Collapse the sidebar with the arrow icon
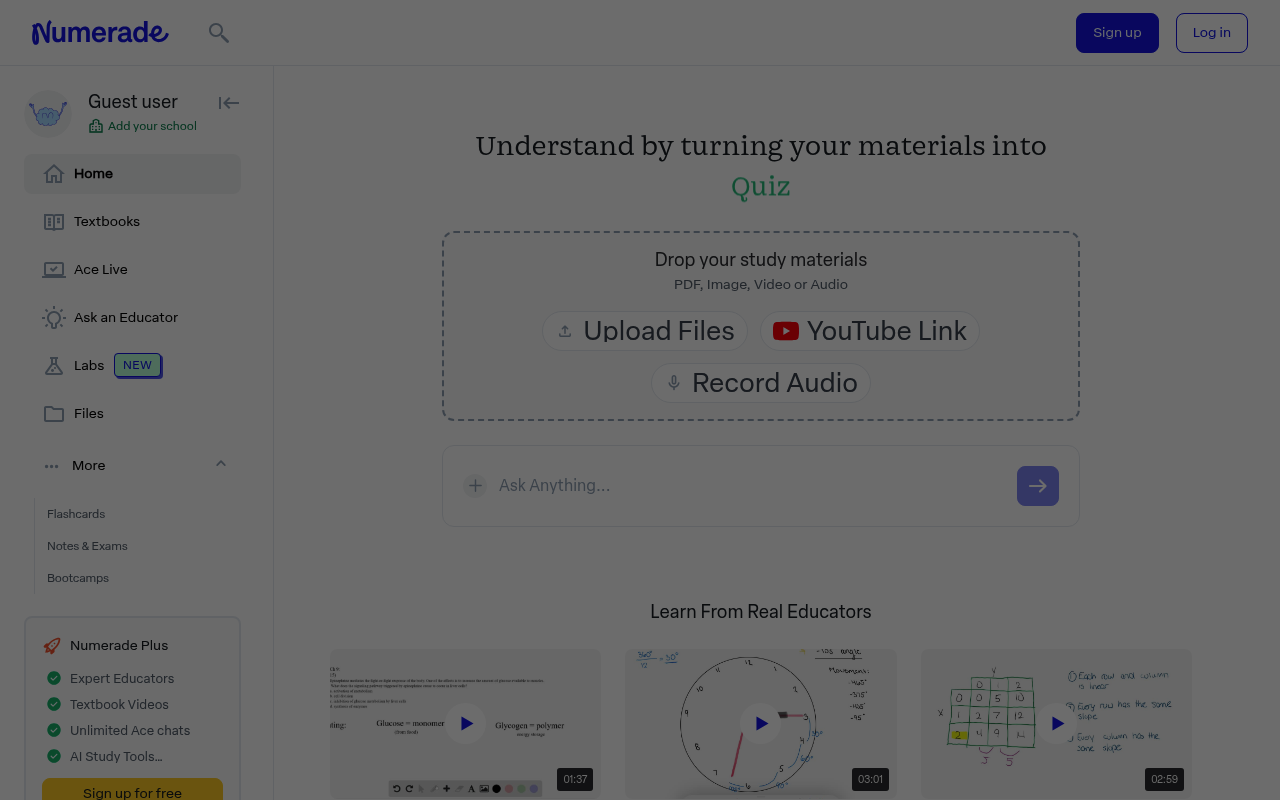1280x800 pixels. click(x=229, y=103)
